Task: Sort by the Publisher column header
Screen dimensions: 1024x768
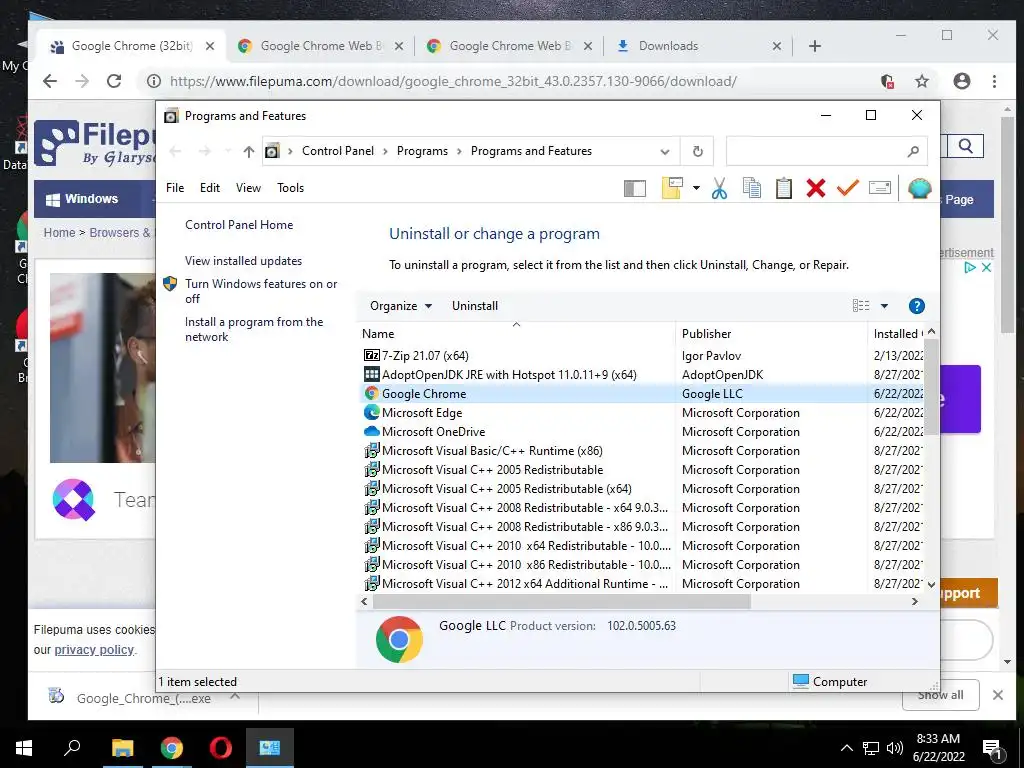Action: tap(771, 334)
